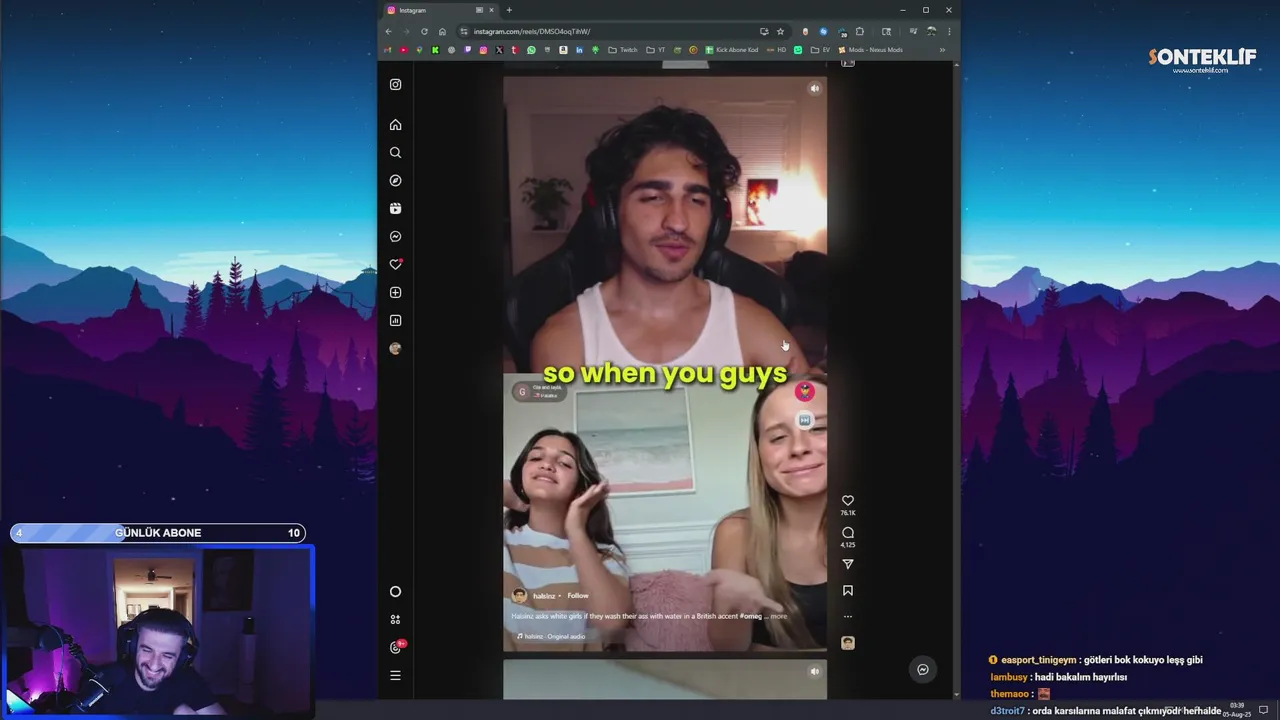
Task: Click halsinz avatar on the reel
Action: pyautogui.click(x=519, y=596)
